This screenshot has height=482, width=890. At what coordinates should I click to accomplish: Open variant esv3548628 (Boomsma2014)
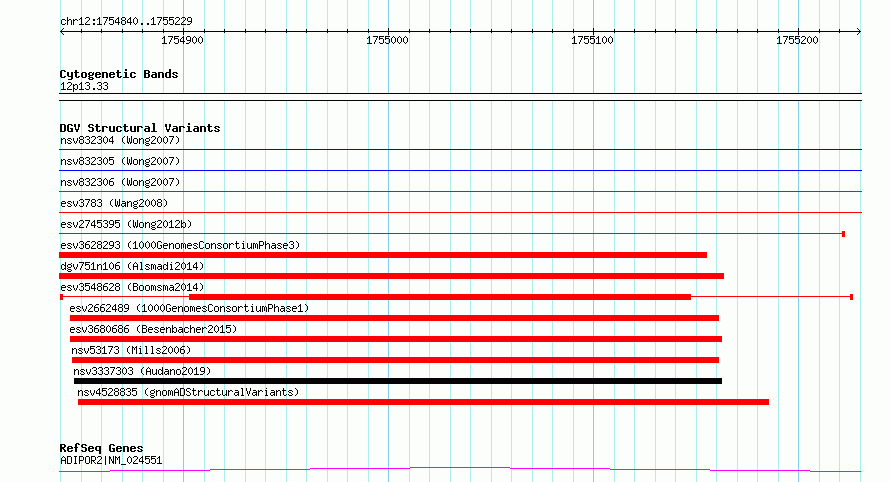[x=132, y=287]
